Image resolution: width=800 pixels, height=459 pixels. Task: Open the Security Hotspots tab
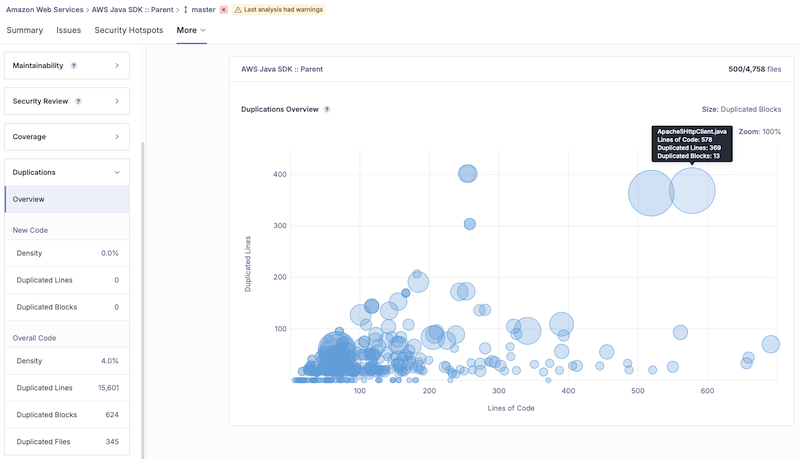point(131,30)
